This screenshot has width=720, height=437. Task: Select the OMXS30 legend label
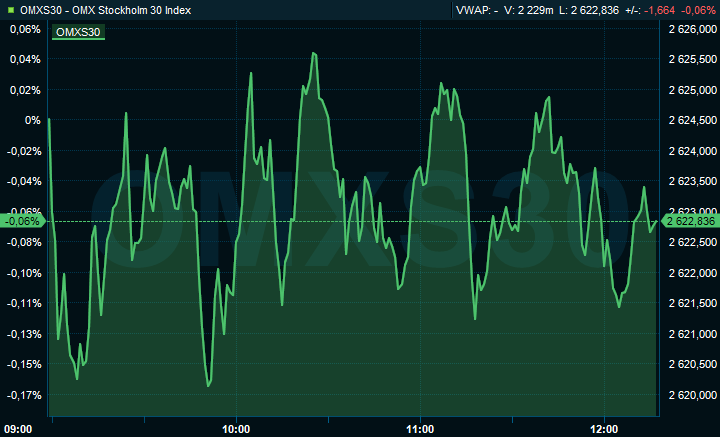(x=78, y=32)
